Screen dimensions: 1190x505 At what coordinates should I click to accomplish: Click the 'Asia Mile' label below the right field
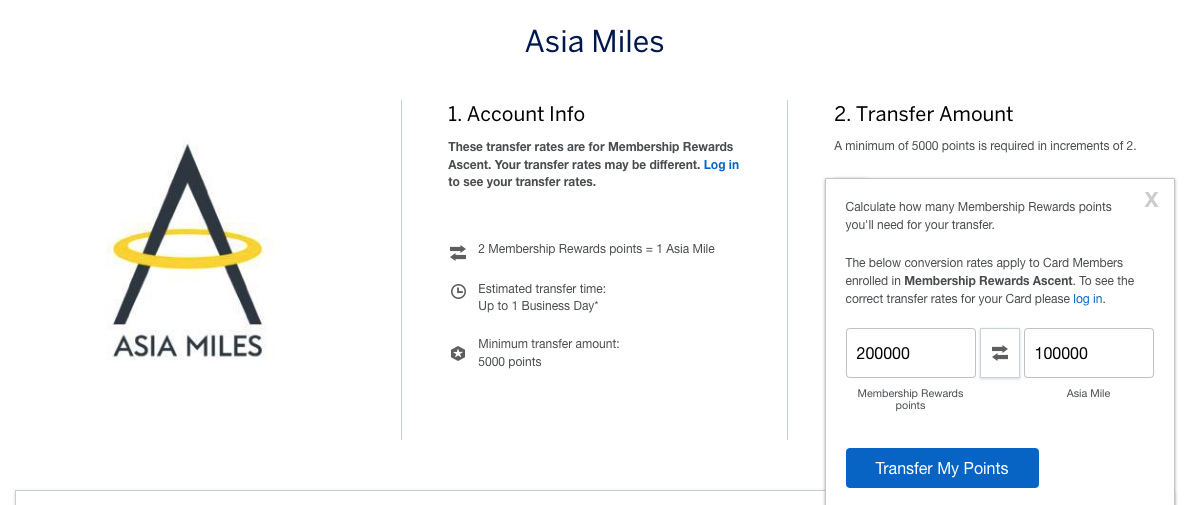click(1088, 394)
